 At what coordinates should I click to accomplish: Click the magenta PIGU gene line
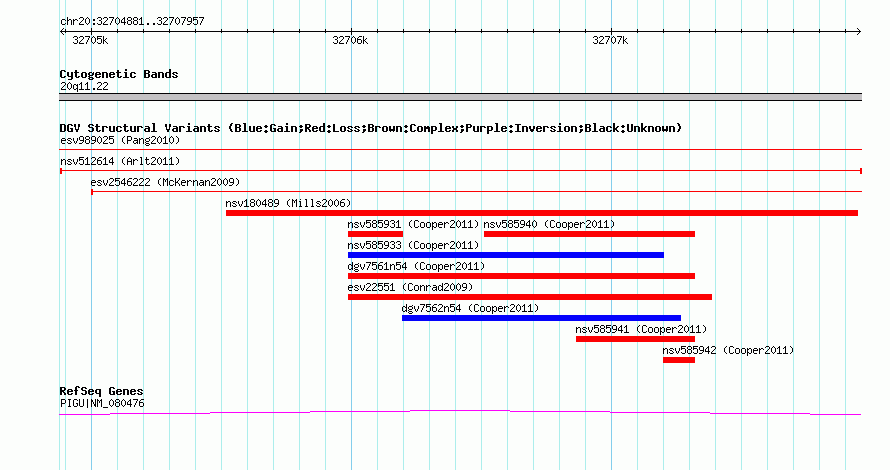tap(460, 412)
